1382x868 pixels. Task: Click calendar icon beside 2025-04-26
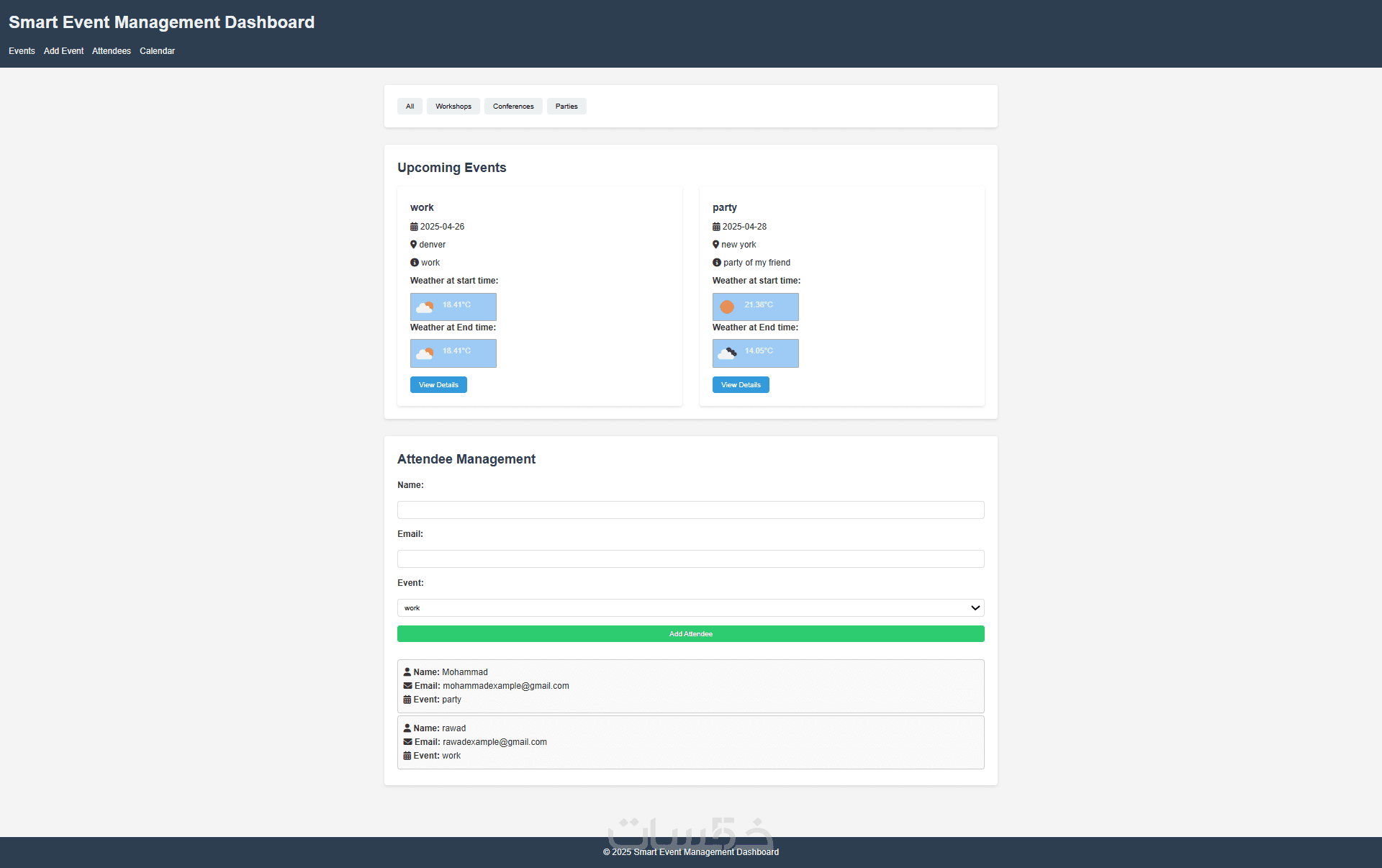(x=414, y=227)
